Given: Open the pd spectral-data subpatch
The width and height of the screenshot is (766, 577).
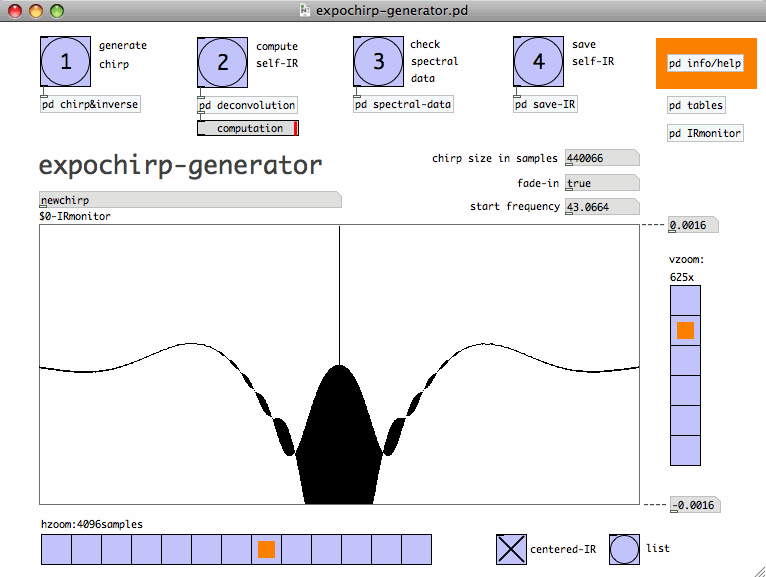Looking at the screenshot, I should 403,104.
